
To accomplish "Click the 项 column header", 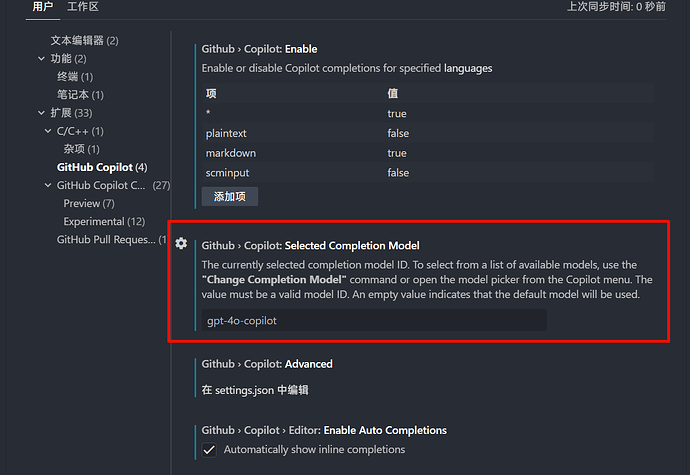I will click(x=211, y=93).
